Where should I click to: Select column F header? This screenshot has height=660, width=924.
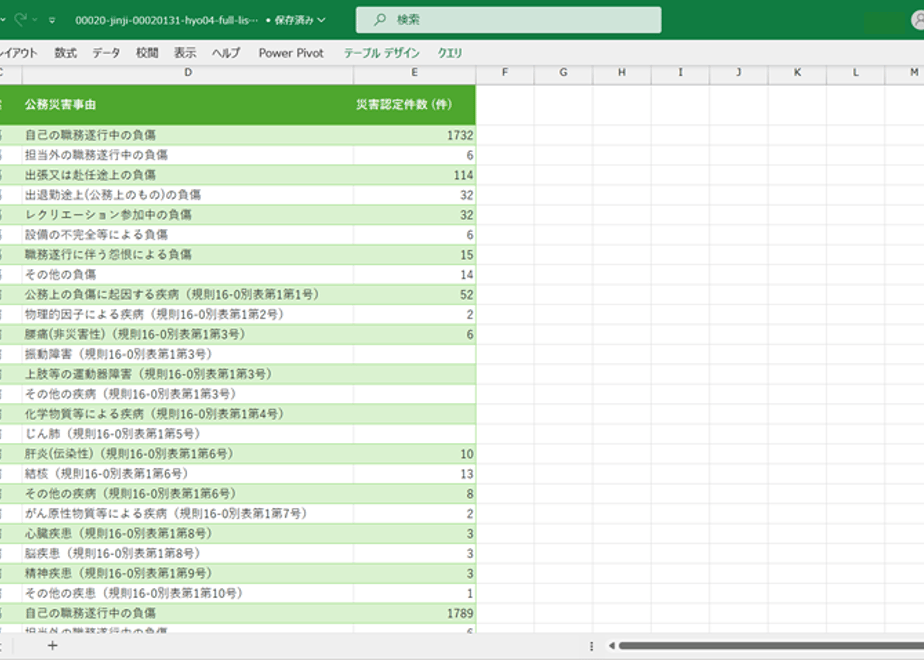[x=505, y=72]
